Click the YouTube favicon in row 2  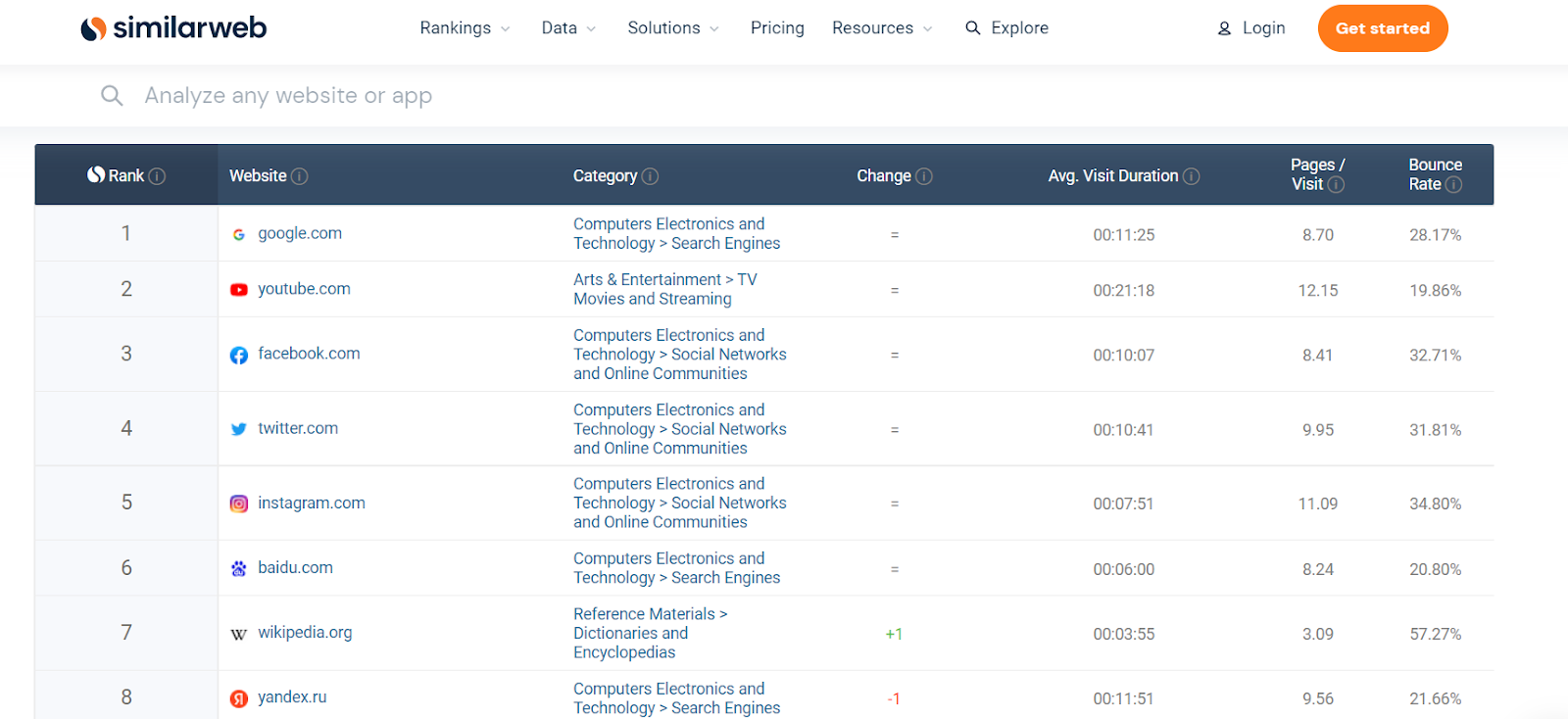239,290
